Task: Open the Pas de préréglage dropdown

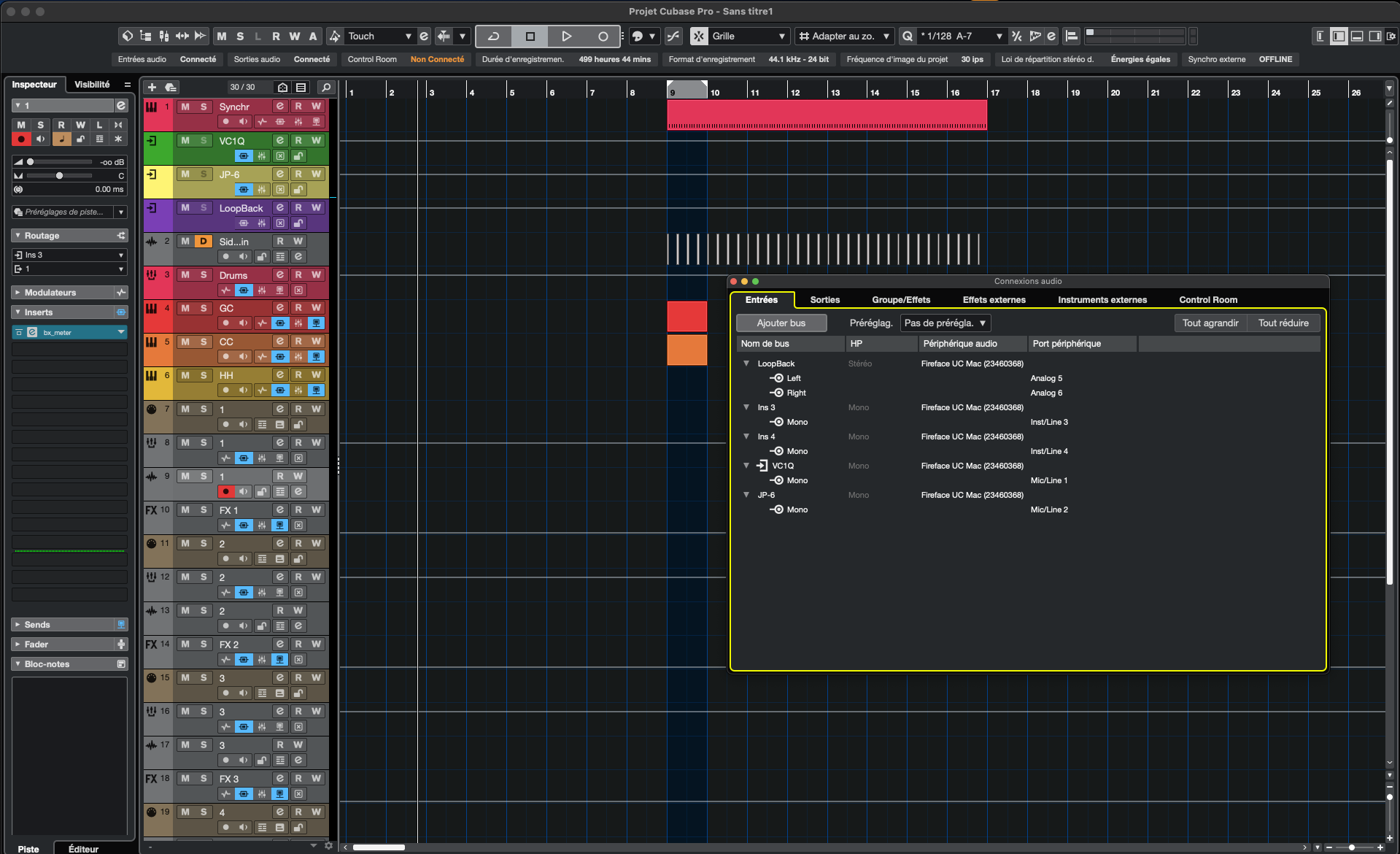Action: (945, 323)
